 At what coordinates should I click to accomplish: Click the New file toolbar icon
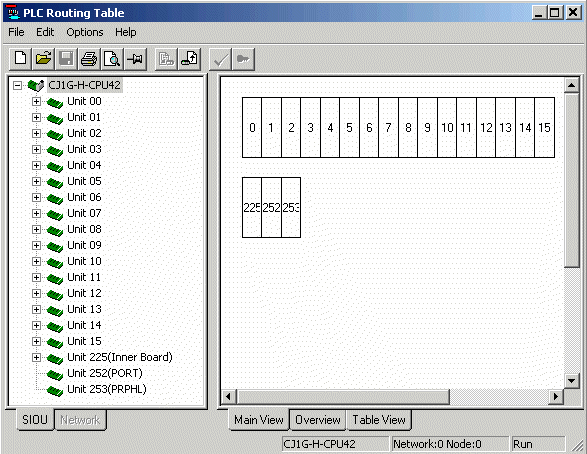(20, 59)
